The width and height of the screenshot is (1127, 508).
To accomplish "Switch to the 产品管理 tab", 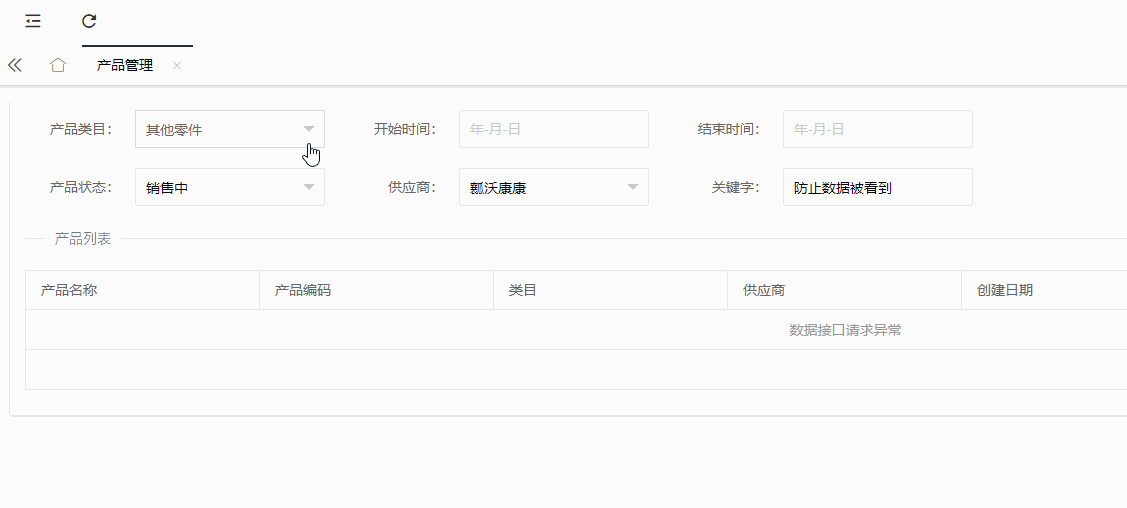I will click(125, 65).
